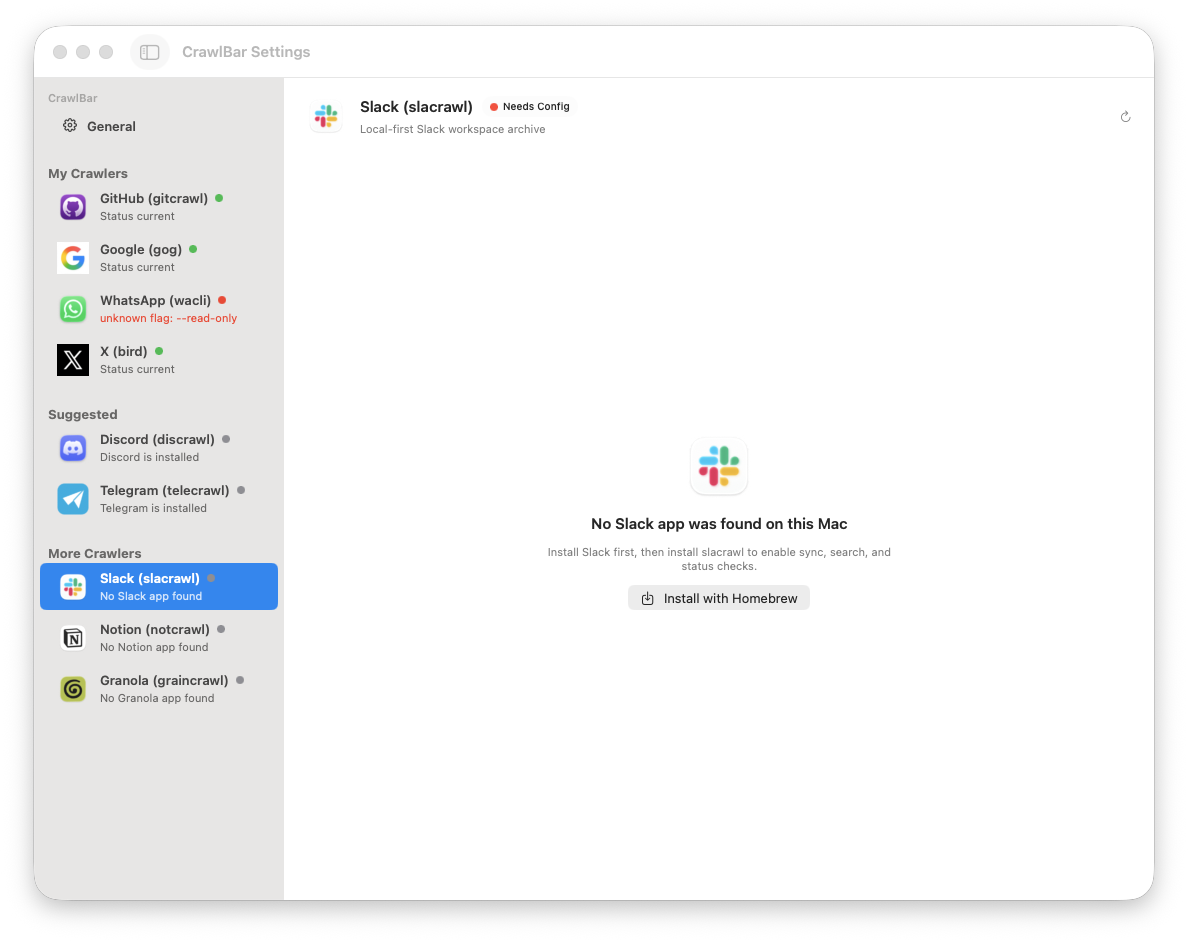Select Discord (discrawl) suggestion

click(159, 448)
